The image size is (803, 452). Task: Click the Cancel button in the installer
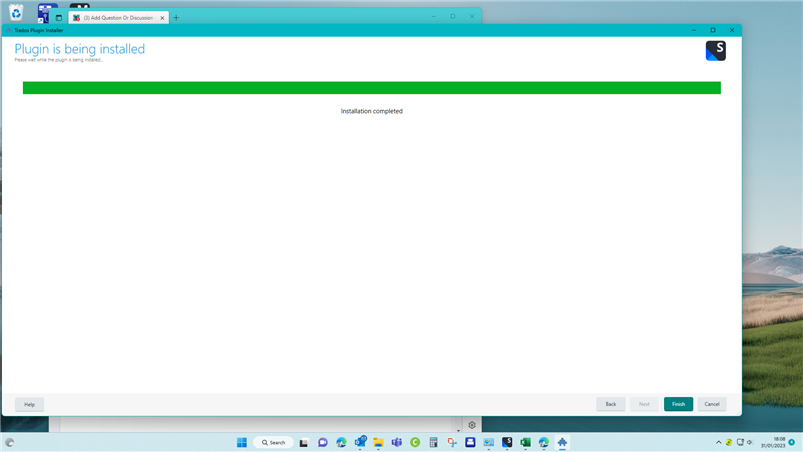(x=712, y=404)
